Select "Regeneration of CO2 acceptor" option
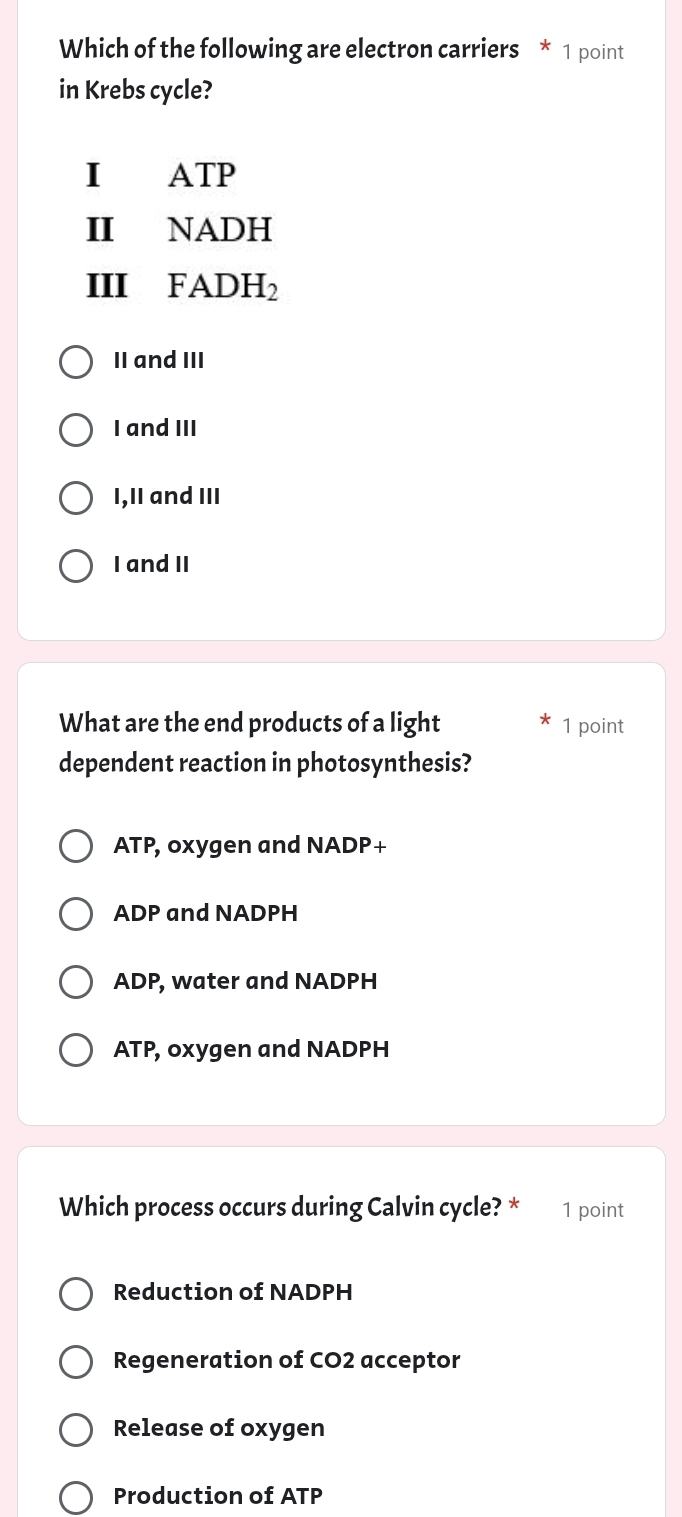The height and width of the screenshot is (1517, 682). pos(76,1361)
